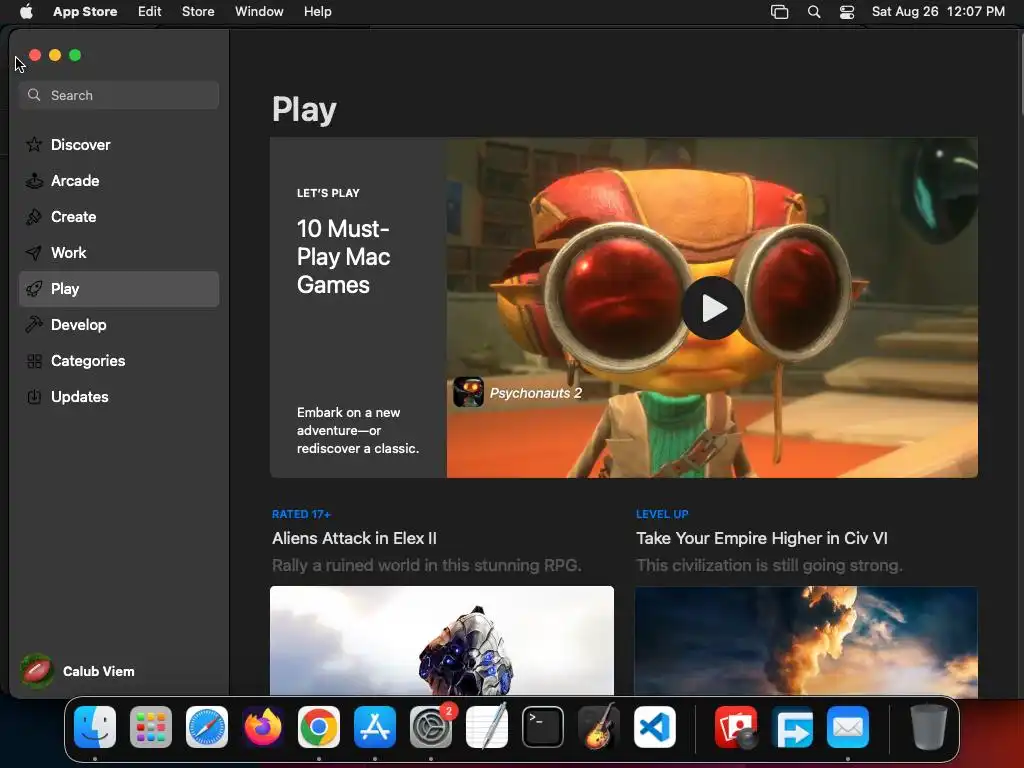This screenshot has height=768, width=1024.
Task: Click the search magnifier icon in sidebar
Action: (x=34, y=95)
